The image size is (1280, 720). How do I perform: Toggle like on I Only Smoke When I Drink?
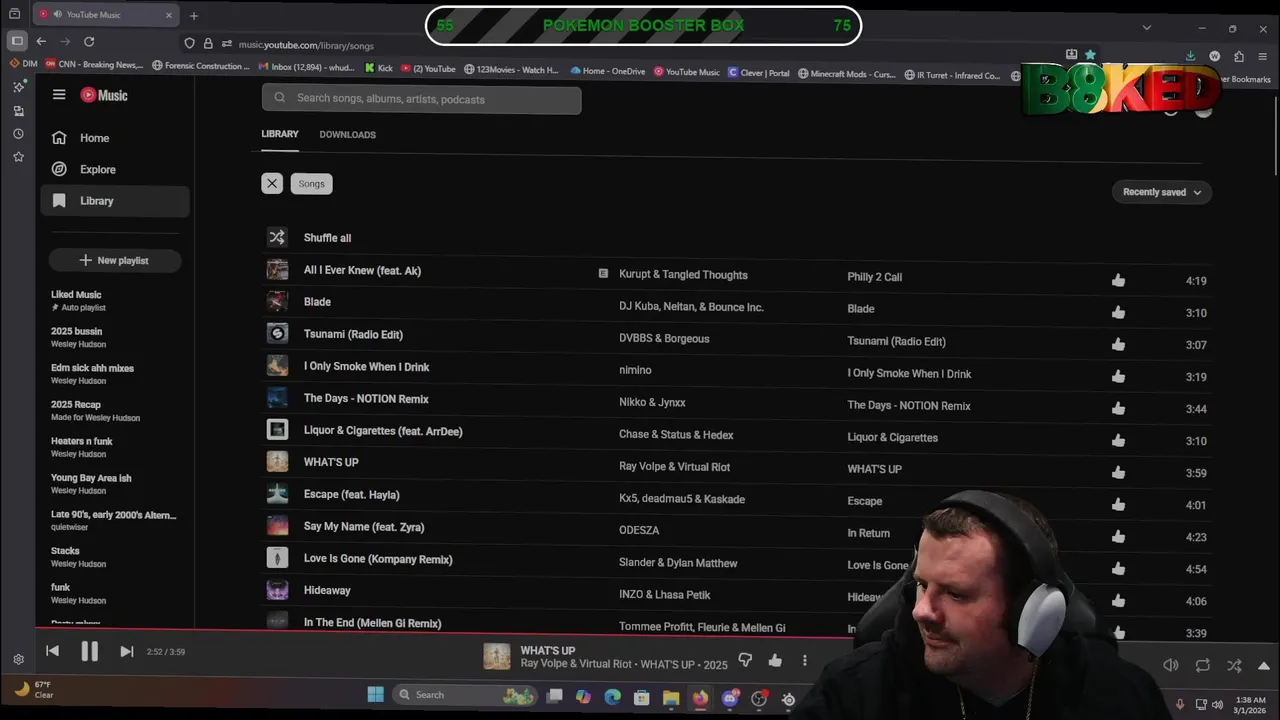(1118, 377)
